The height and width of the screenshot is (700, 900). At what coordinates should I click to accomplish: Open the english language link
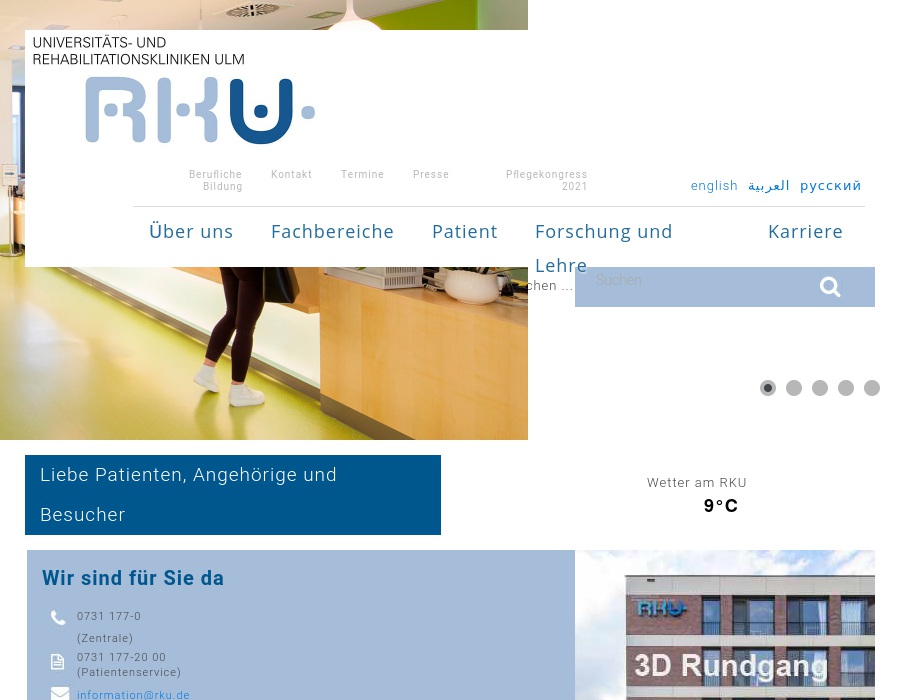tap(714, 185)
